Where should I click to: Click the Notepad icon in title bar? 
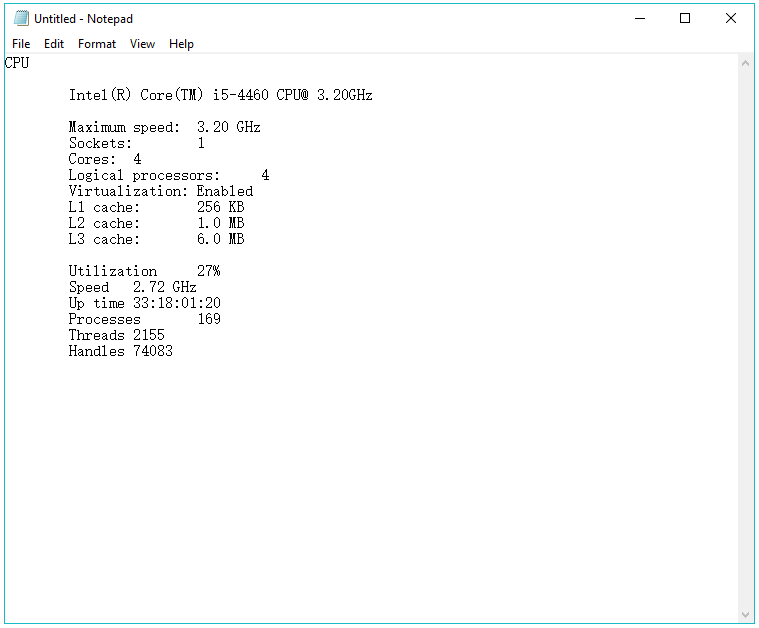coord(21,18)
